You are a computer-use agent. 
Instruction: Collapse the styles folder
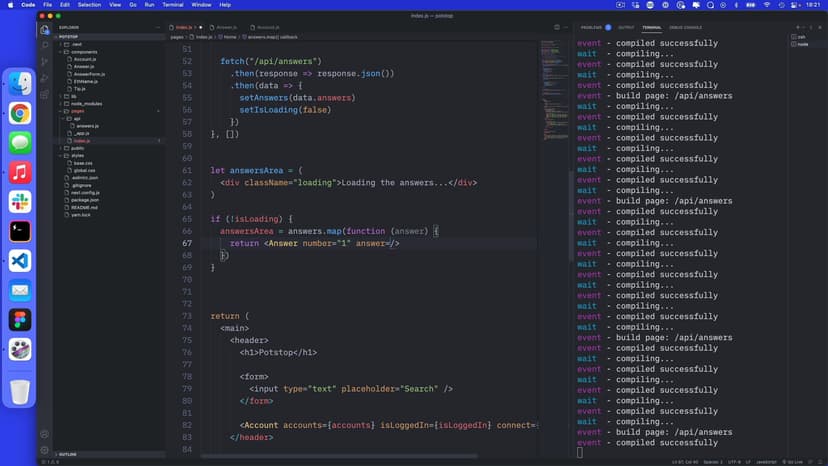[x=78, y=155]
